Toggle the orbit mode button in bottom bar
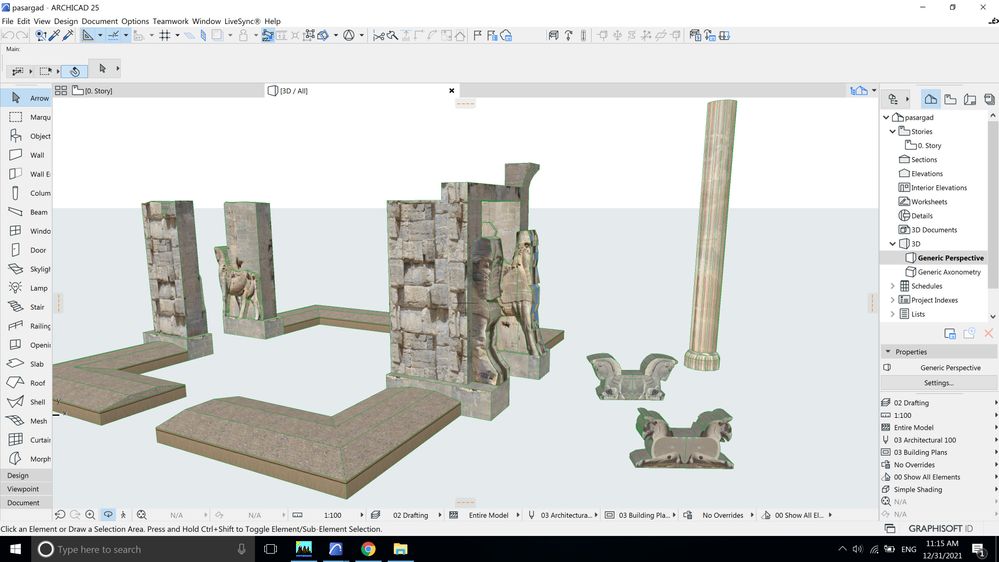This screenshot has height=562, width=999. click(x=108, y=515)
